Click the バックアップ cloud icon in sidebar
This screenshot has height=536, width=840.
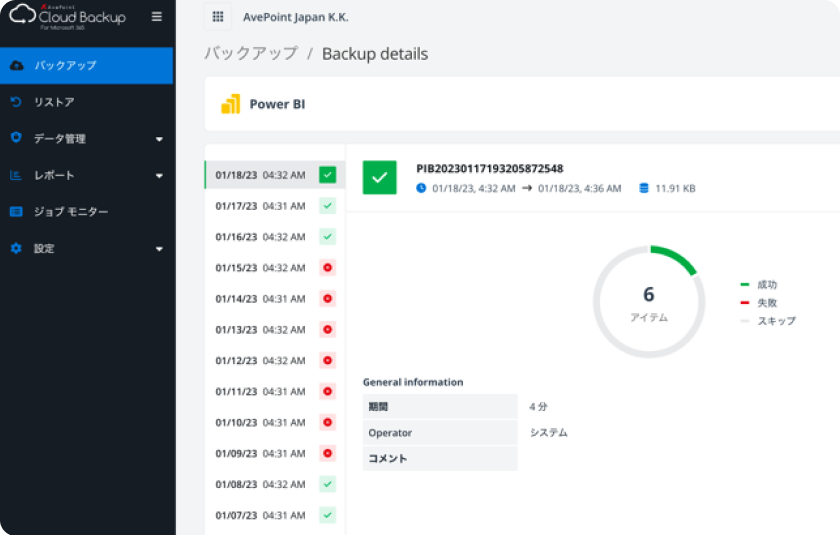point(17,65)
